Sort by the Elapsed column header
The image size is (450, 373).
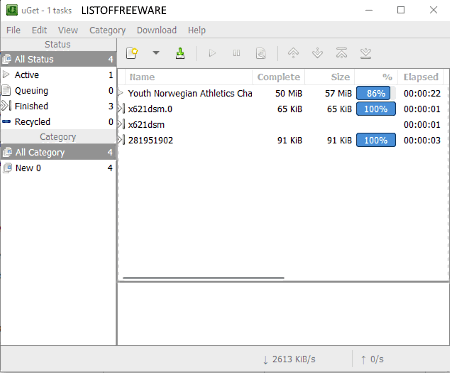click(x=421, y=77)
